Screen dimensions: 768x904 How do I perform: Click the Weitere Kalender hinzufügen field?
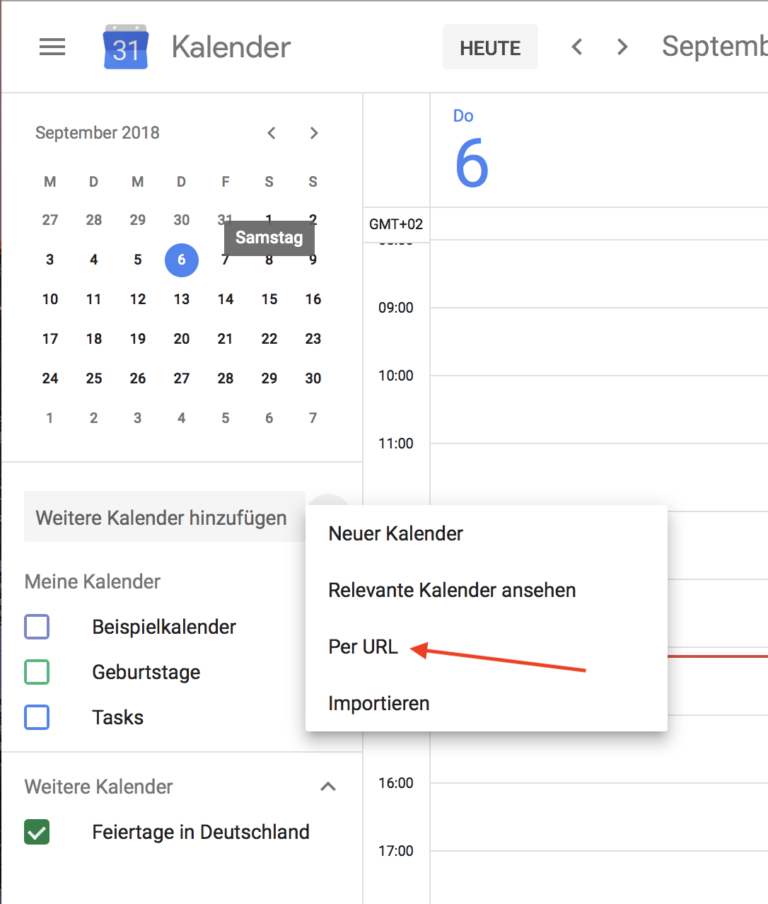click(x=162, y=518)
